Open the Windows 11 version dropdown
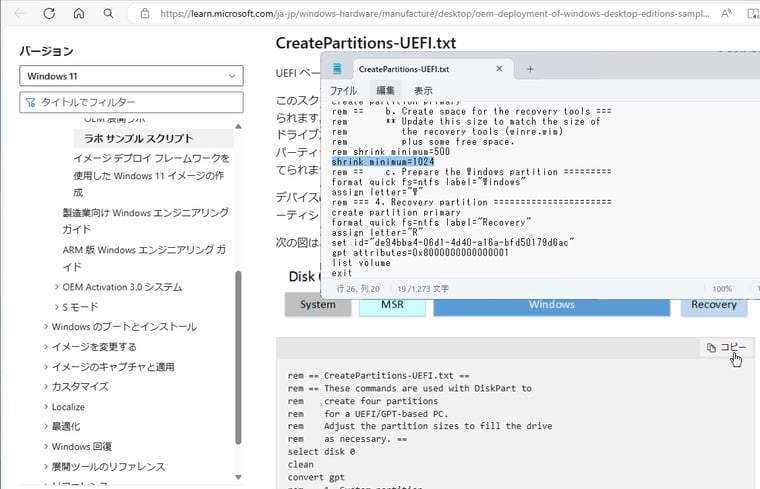 (x=131, y=76)
